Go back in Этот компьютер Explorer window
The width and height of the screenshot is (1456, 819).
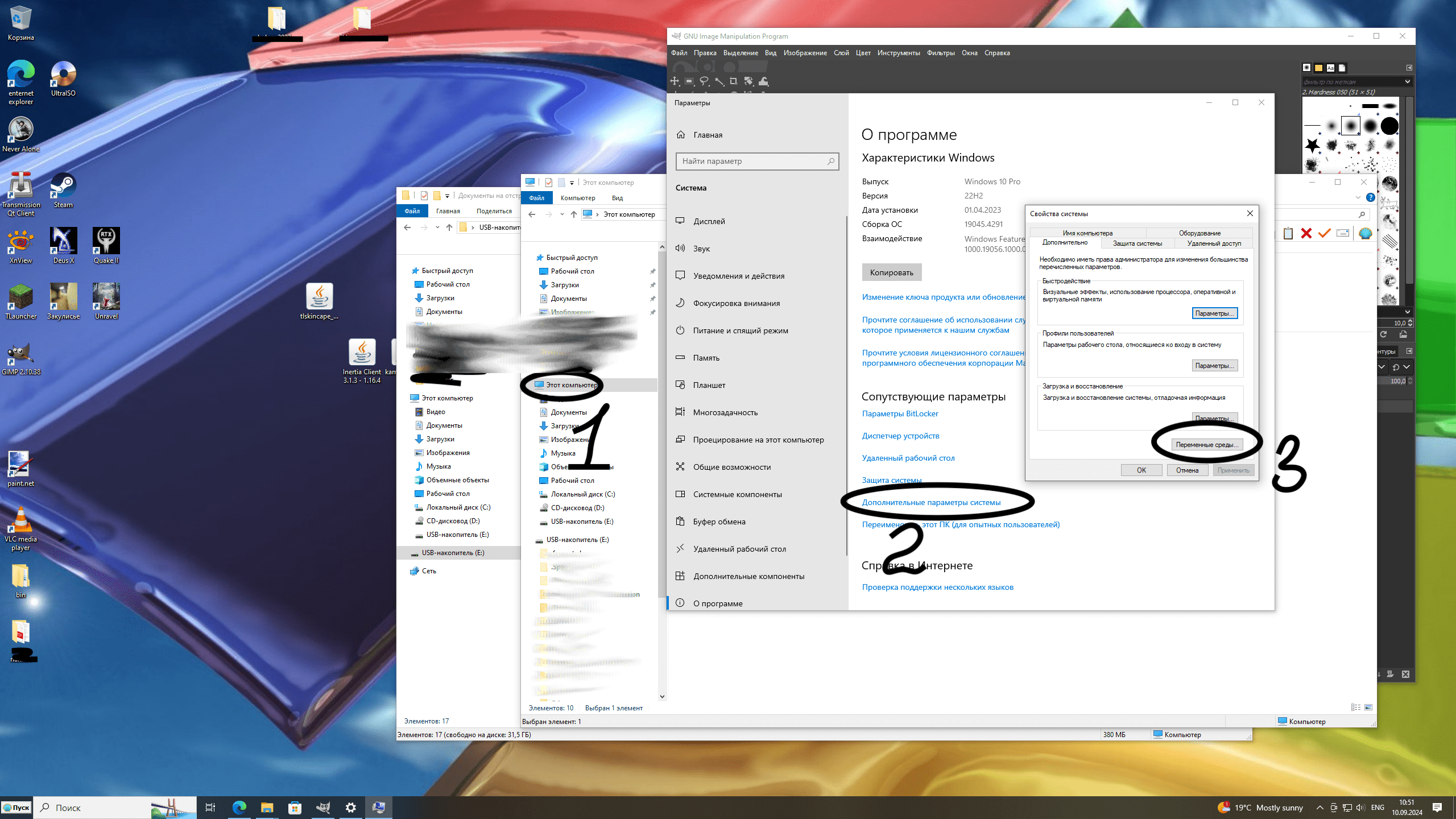(532, 214)
